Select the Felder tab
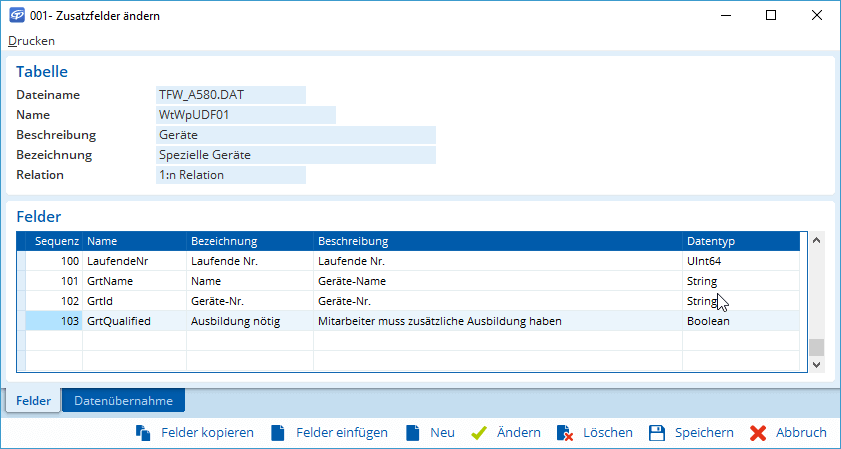841x449 pixels. coord(34,401)
